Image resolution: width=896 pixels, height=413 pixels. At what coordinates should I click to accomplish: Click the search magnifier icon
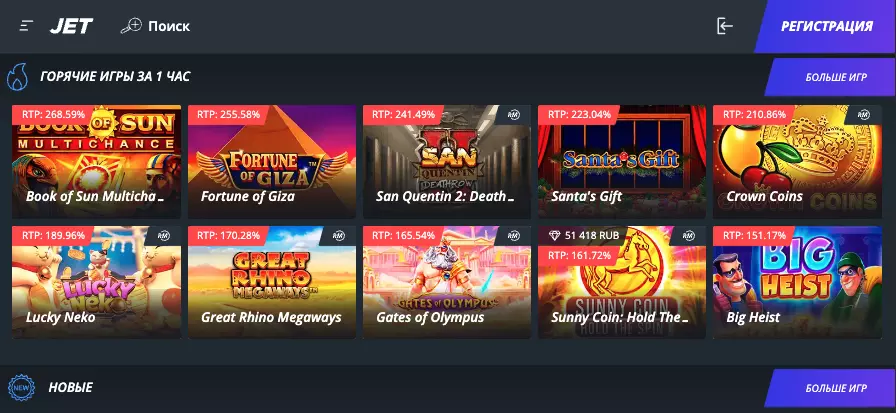(x=131, y=26)
